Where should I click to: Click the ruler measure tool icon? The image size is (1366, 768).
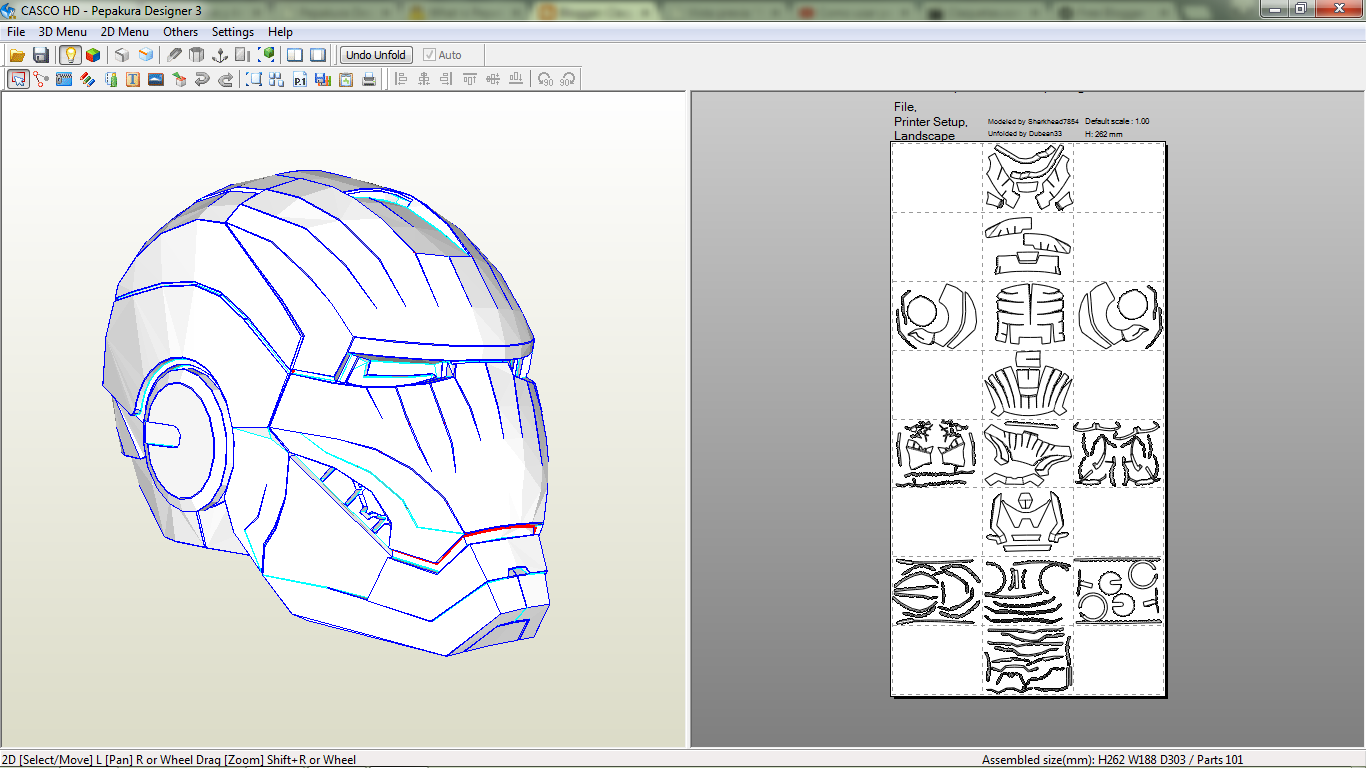tap(110, 79)
